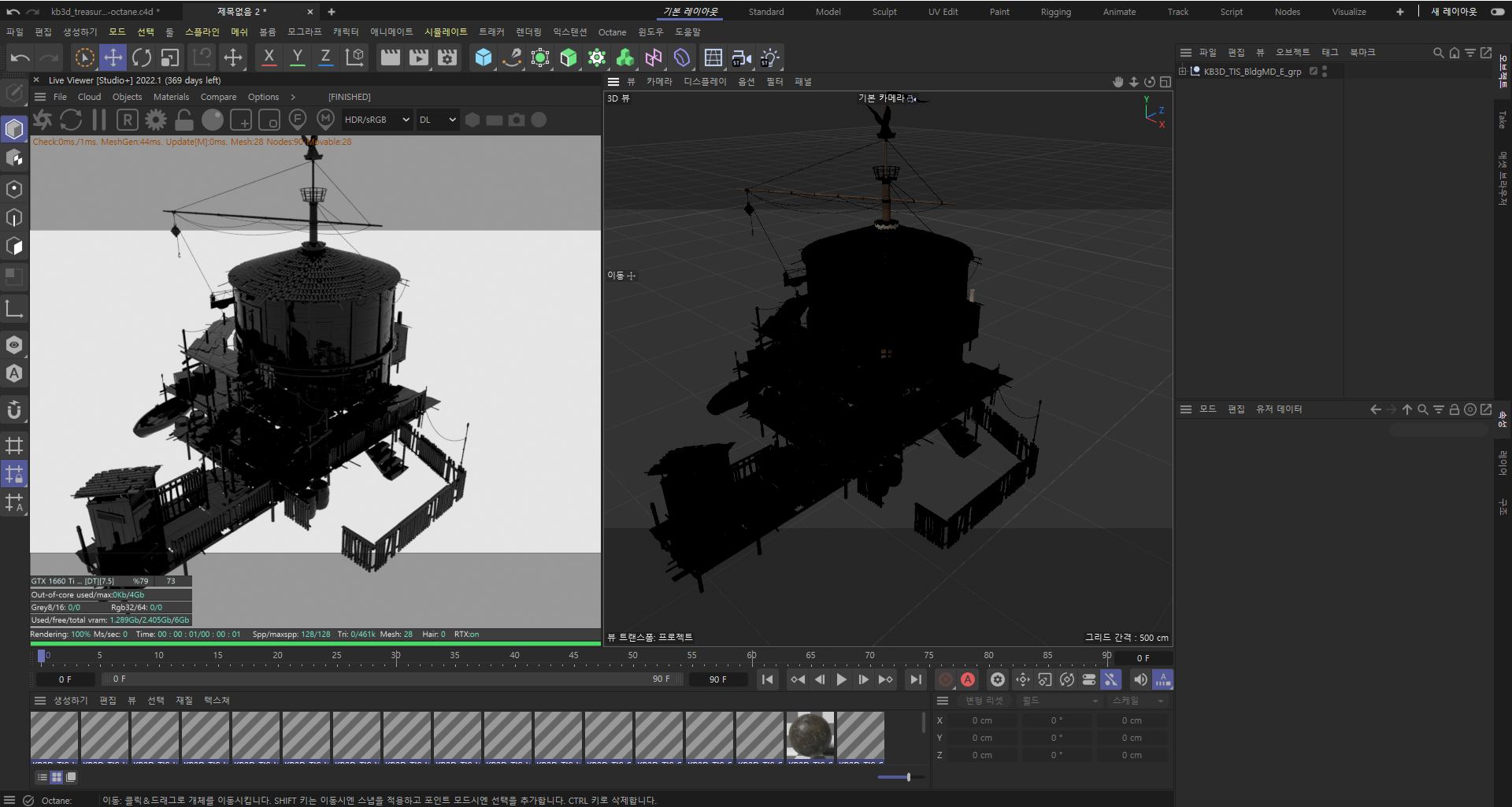Go to the end of animation

(x=915, y=679)
